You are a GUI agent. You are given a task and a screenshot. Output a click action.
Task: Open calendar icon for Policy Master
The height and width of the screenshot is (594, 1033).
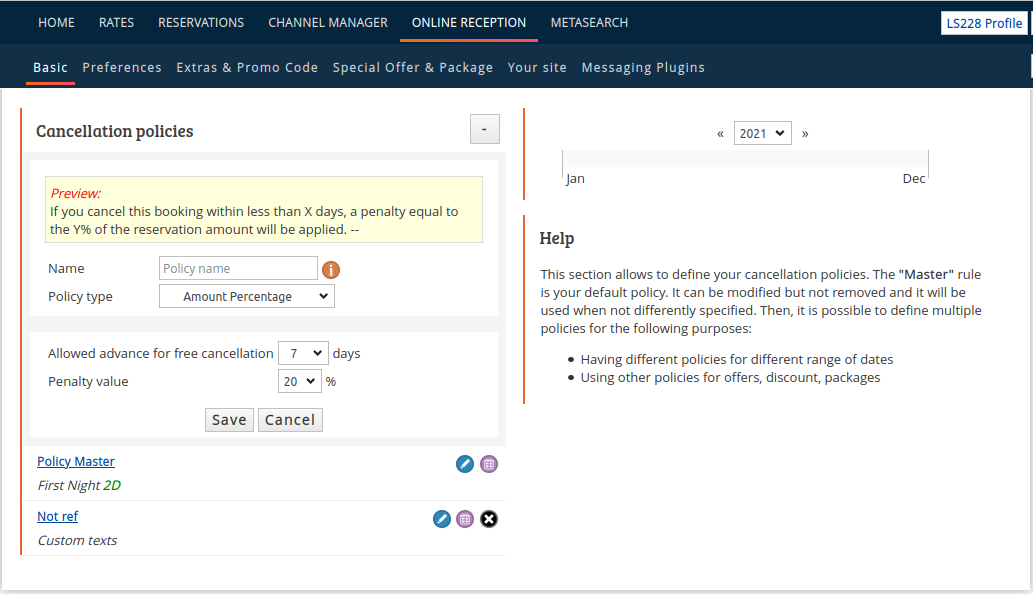pyautogui.click(x=489, y=464)
